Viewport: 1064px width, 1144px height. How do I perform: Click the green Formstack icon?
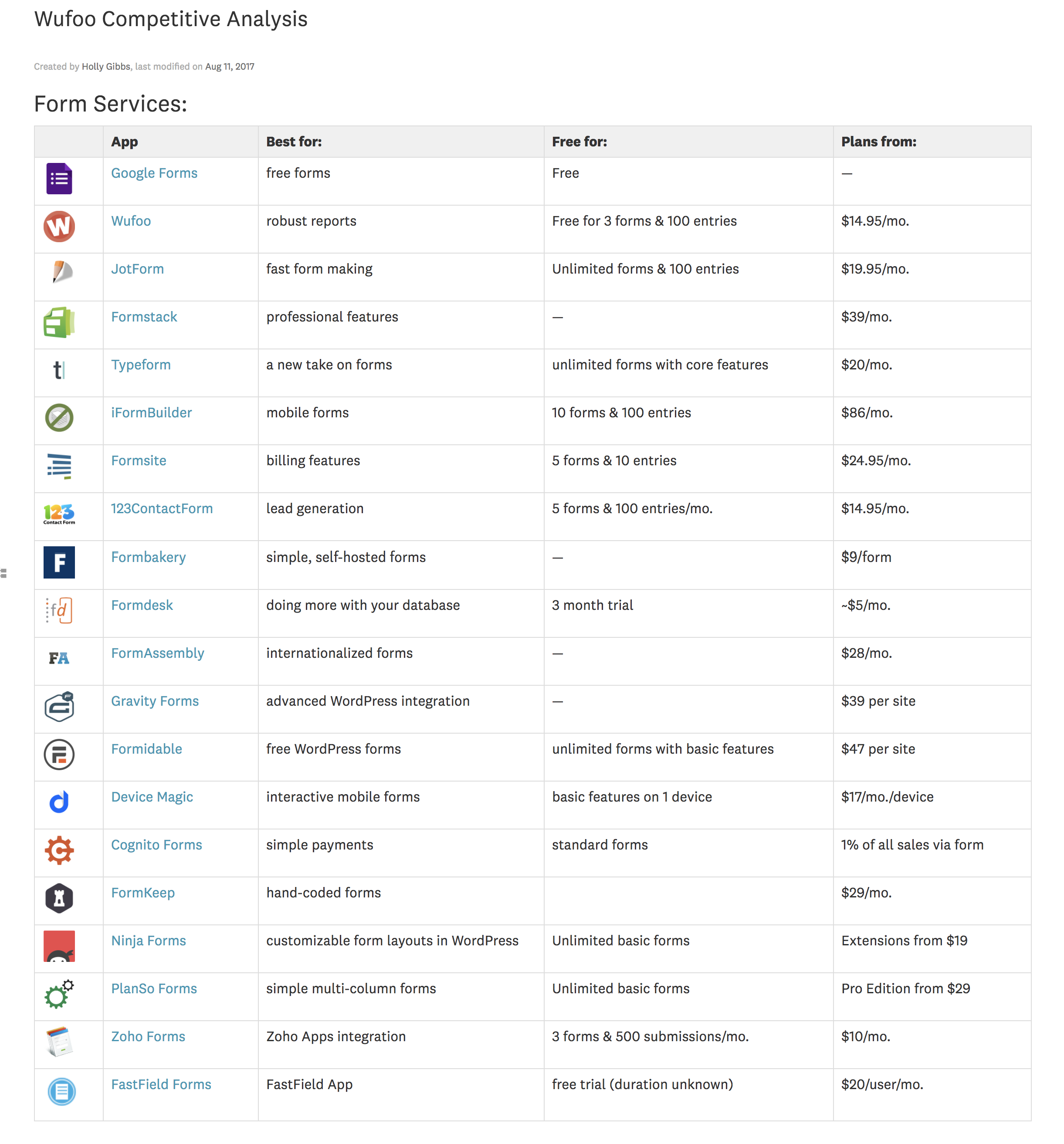pyautogui.click(x=59, y=322)
